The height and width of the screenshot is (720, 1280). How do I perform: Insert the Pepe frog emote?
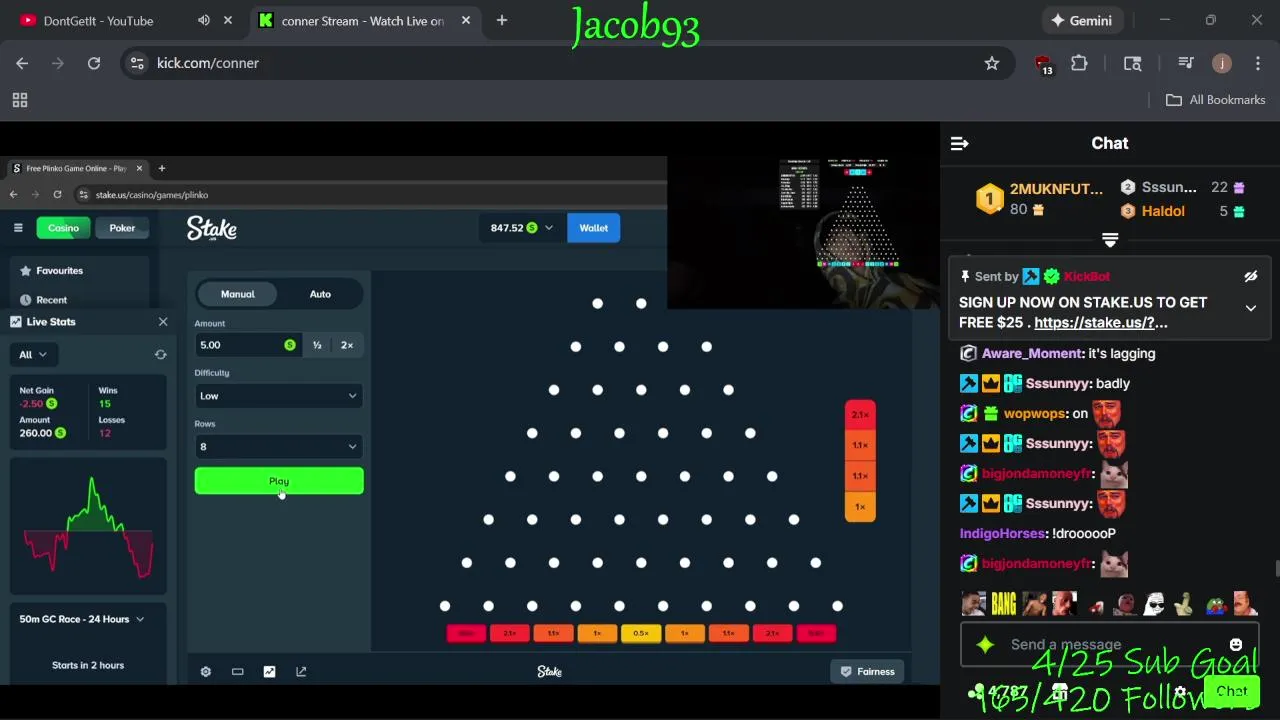pos(1216,604)
